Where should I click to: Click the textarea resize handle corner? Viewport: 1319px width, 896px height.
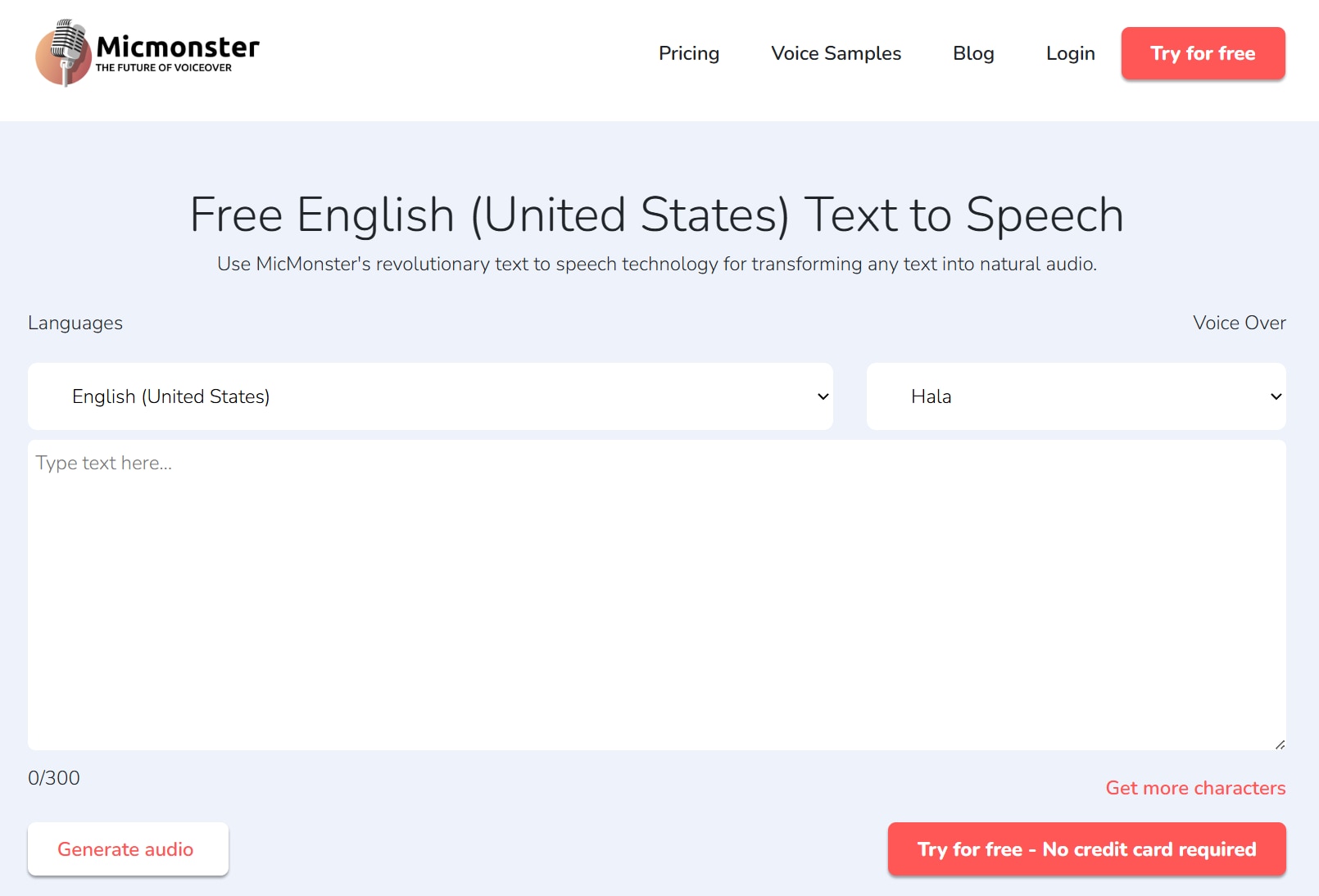pyautogui.click(x=1280, y=744)
